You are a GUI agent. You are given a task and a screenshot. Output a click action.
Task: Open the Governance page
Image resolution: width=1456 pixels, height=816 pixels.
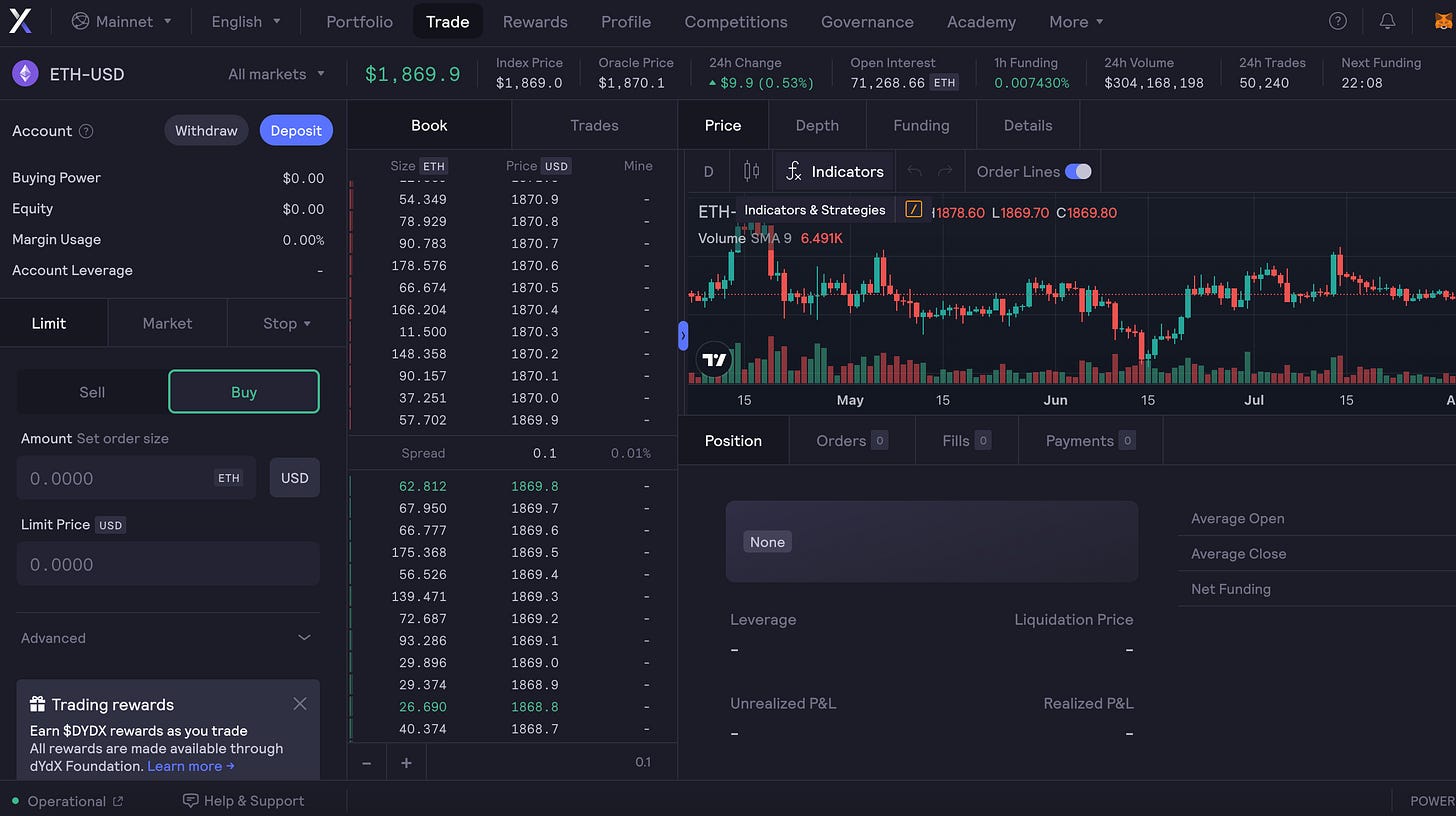867,21
